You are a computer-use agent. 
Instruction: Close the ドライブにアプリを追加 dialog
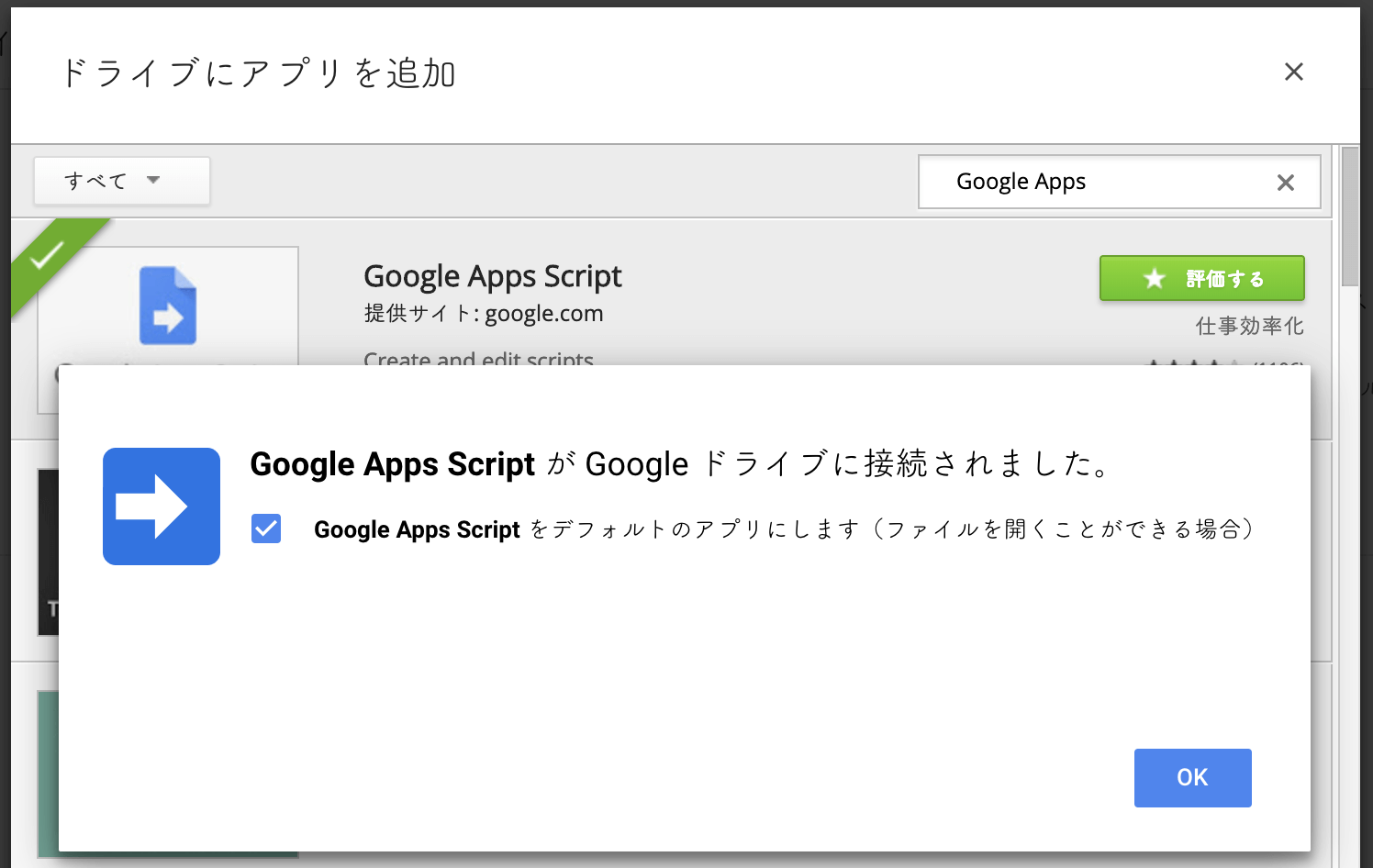click(1293, 72)
